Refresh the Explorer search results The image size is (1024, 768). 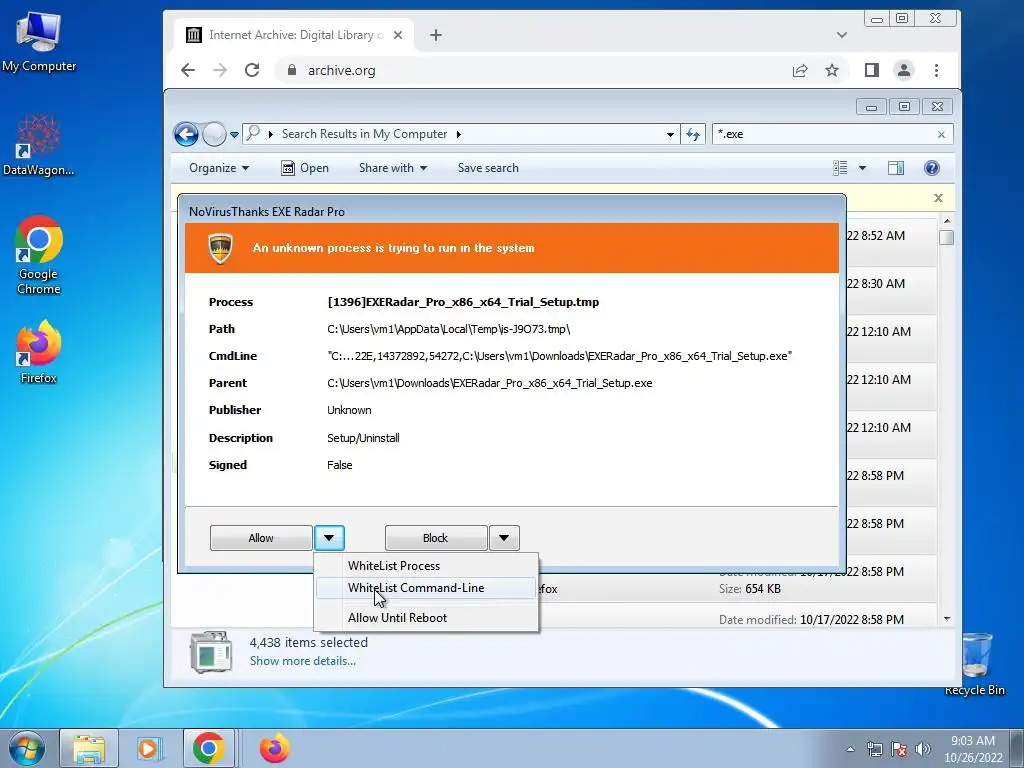point(693,135)
